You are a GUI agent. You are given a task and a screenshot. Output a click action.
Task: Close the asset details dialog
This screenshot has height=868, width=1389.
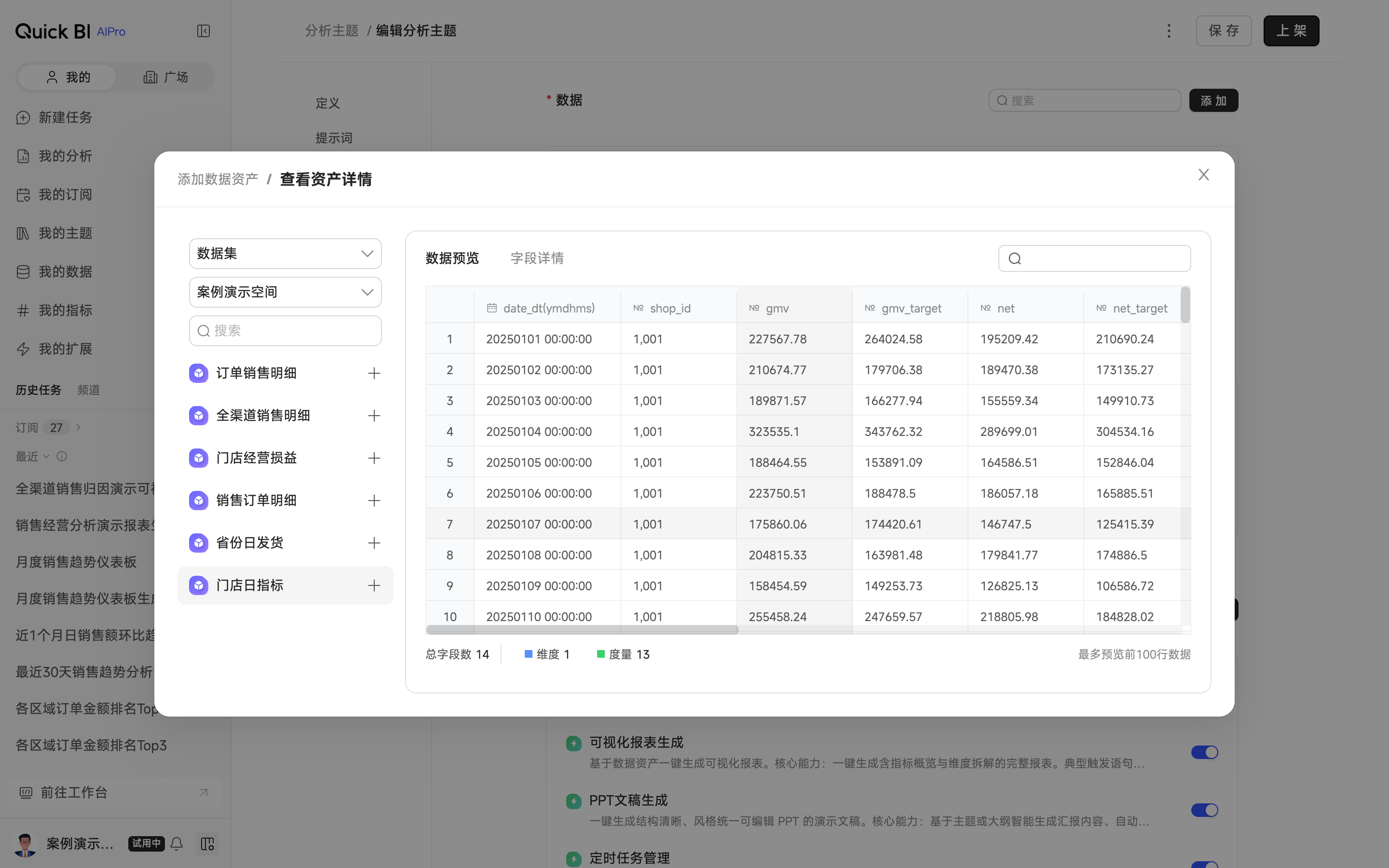(x=1204, y=175)
